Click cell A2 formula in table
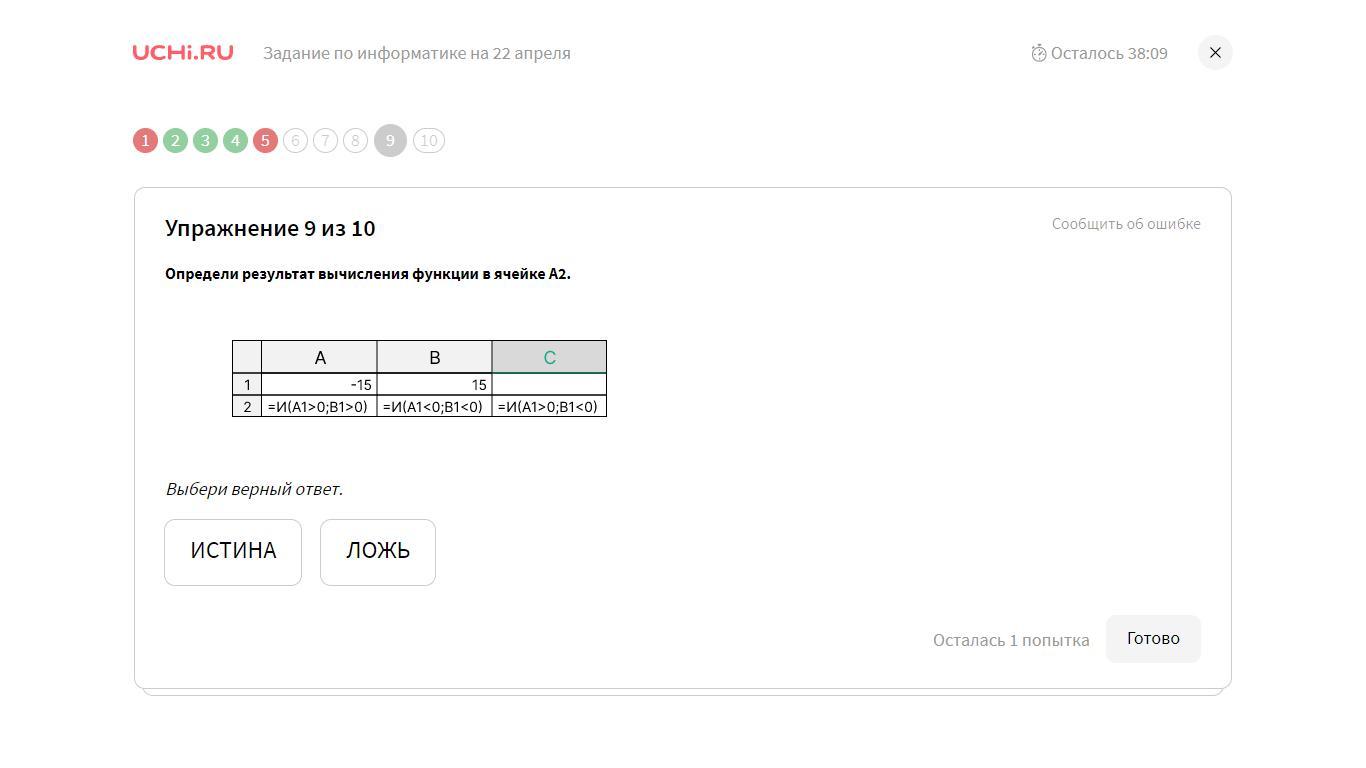Screen dimensions: 1366x768 coord(319,407)
